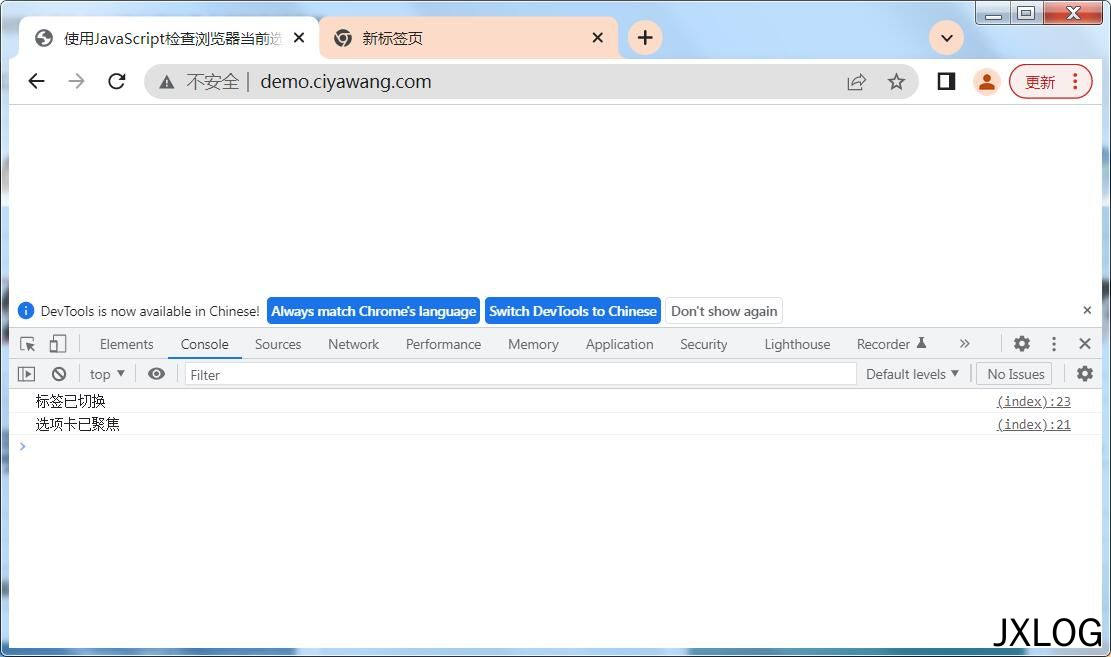Open the Lighthouse tab
The width and height of the screenshot is (1111, 657).
(797, 344)
